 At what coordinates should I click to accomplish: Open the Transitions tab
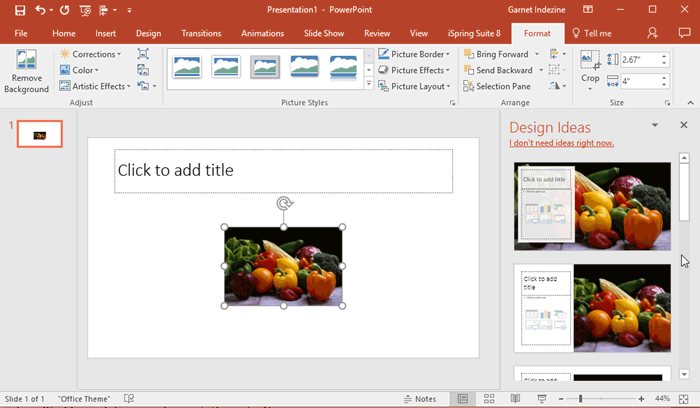coord(201,33)
